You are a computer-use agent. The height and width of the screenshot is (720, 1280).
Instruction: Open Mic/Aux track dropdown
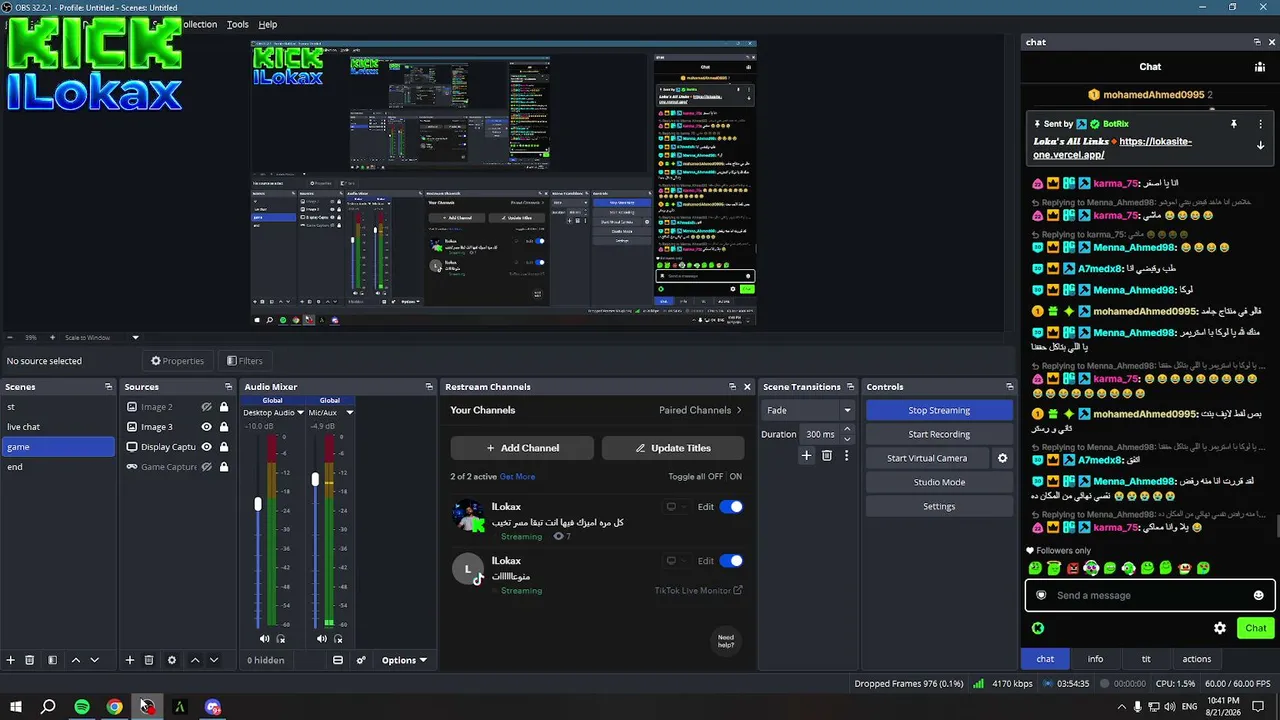pyautogui.click(x=349, y=412)
